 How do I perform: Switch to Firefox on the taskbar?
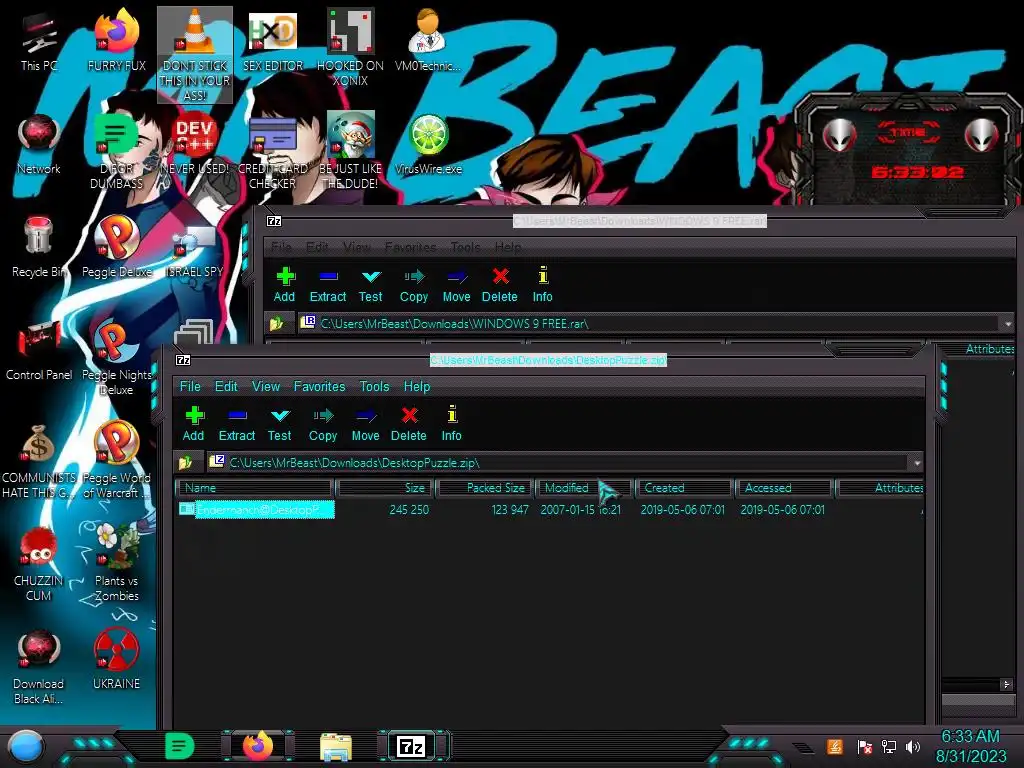coord(258,746)
